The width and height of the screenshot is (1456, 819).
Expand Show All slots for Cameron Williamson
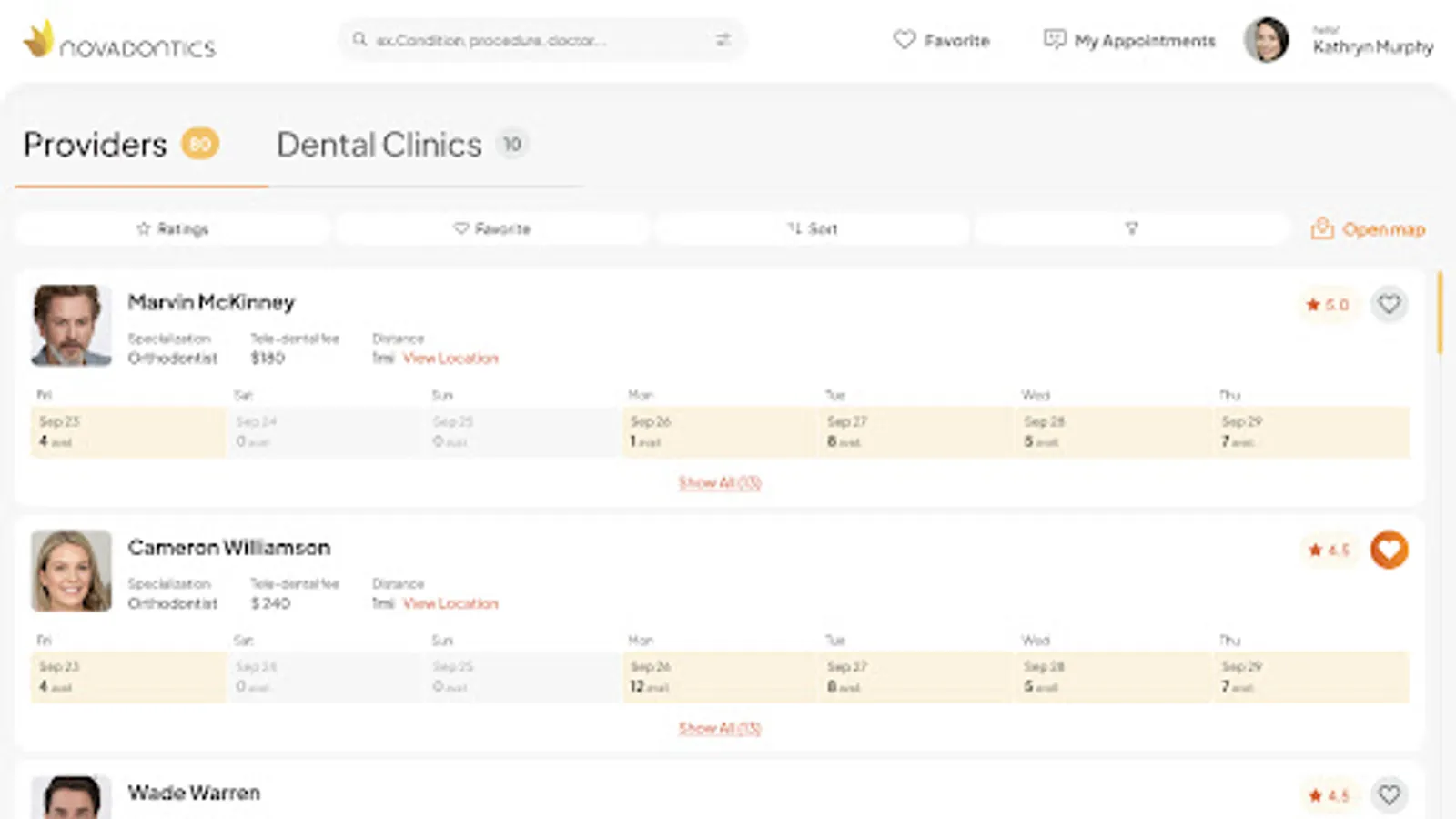coord(720,729)
